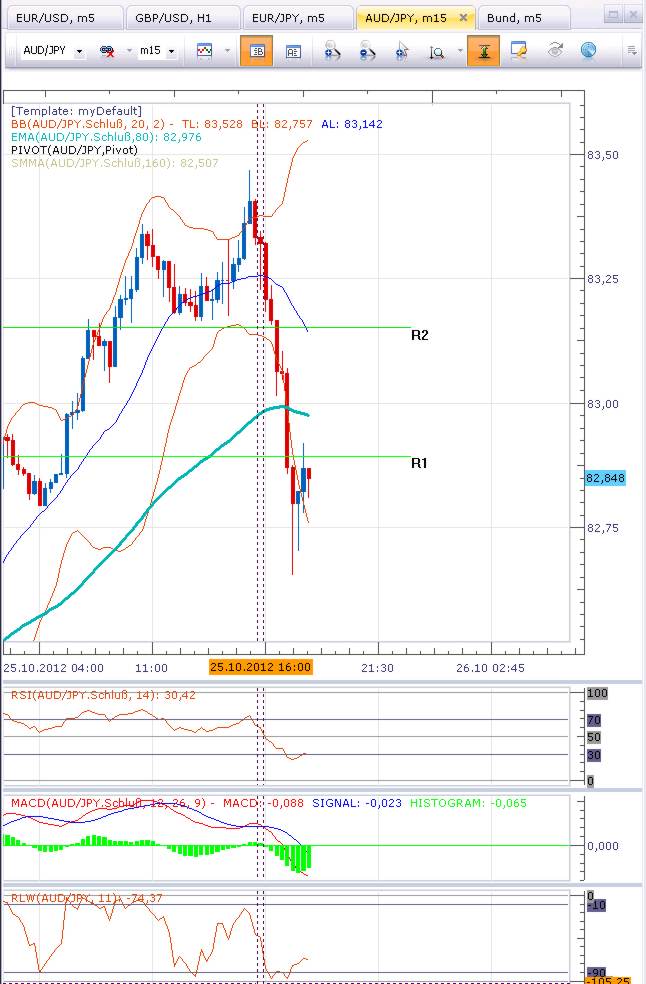The height and width of the screenshot is (984, 646).
Task: Click the R1 pivot line label
Action: (x=419, y=463)
